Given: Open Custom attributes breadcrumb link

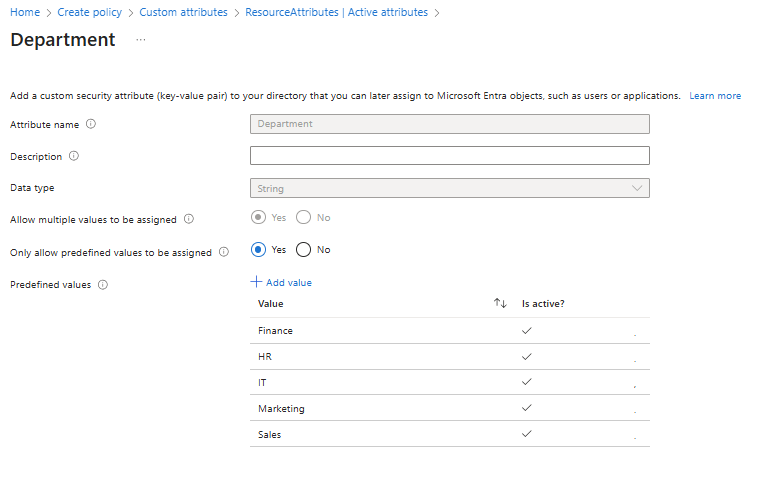Looking at the screenshot, I should point(184,12).
